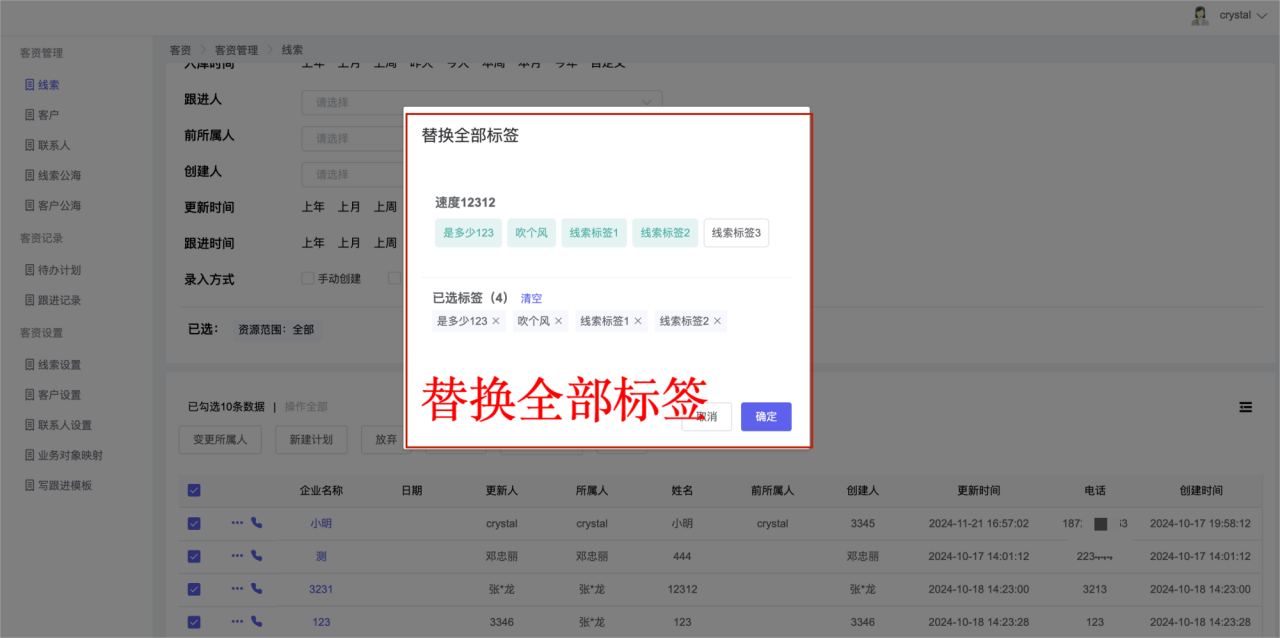
Task: Open 联系人设置 in the sidebar
Action: coord(65,425)
